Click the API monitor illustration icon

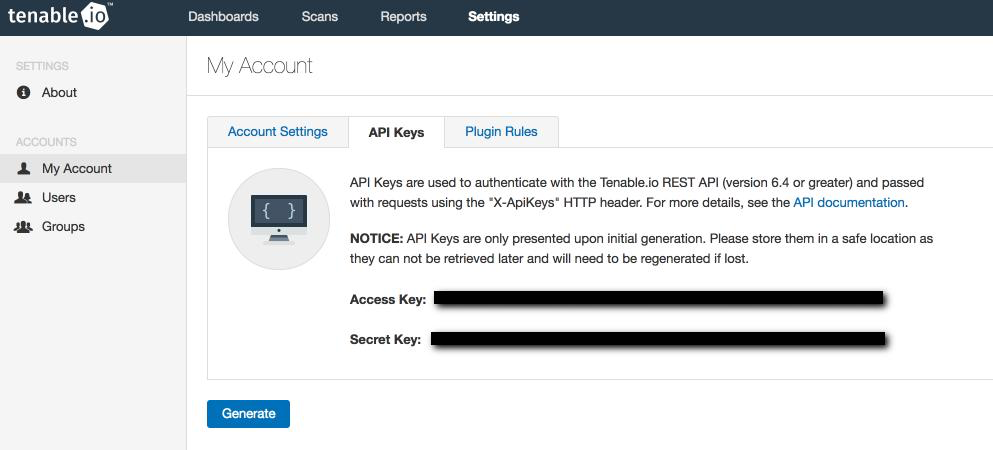(279, 219)
